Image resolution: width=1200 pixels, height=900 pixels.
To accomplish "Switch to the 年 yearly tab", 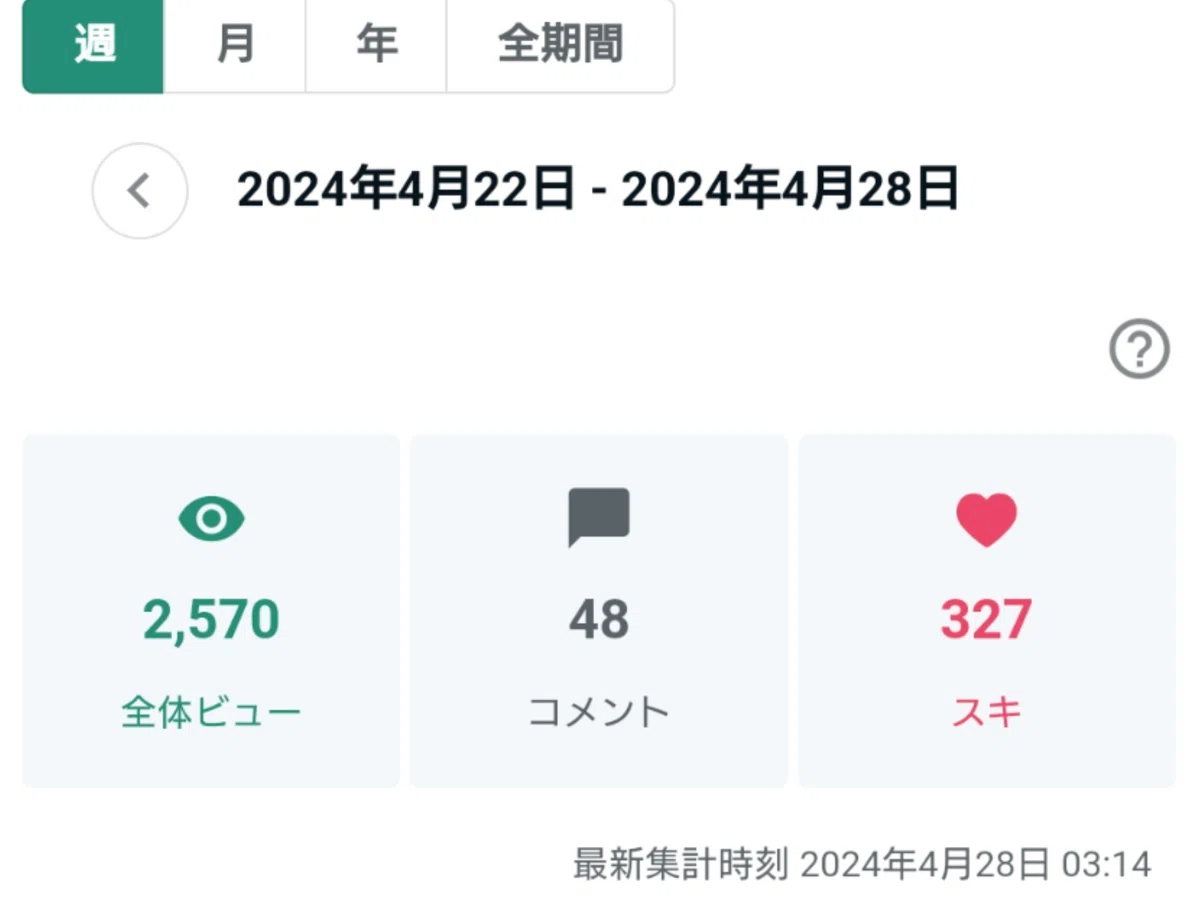I will (376, 46).
